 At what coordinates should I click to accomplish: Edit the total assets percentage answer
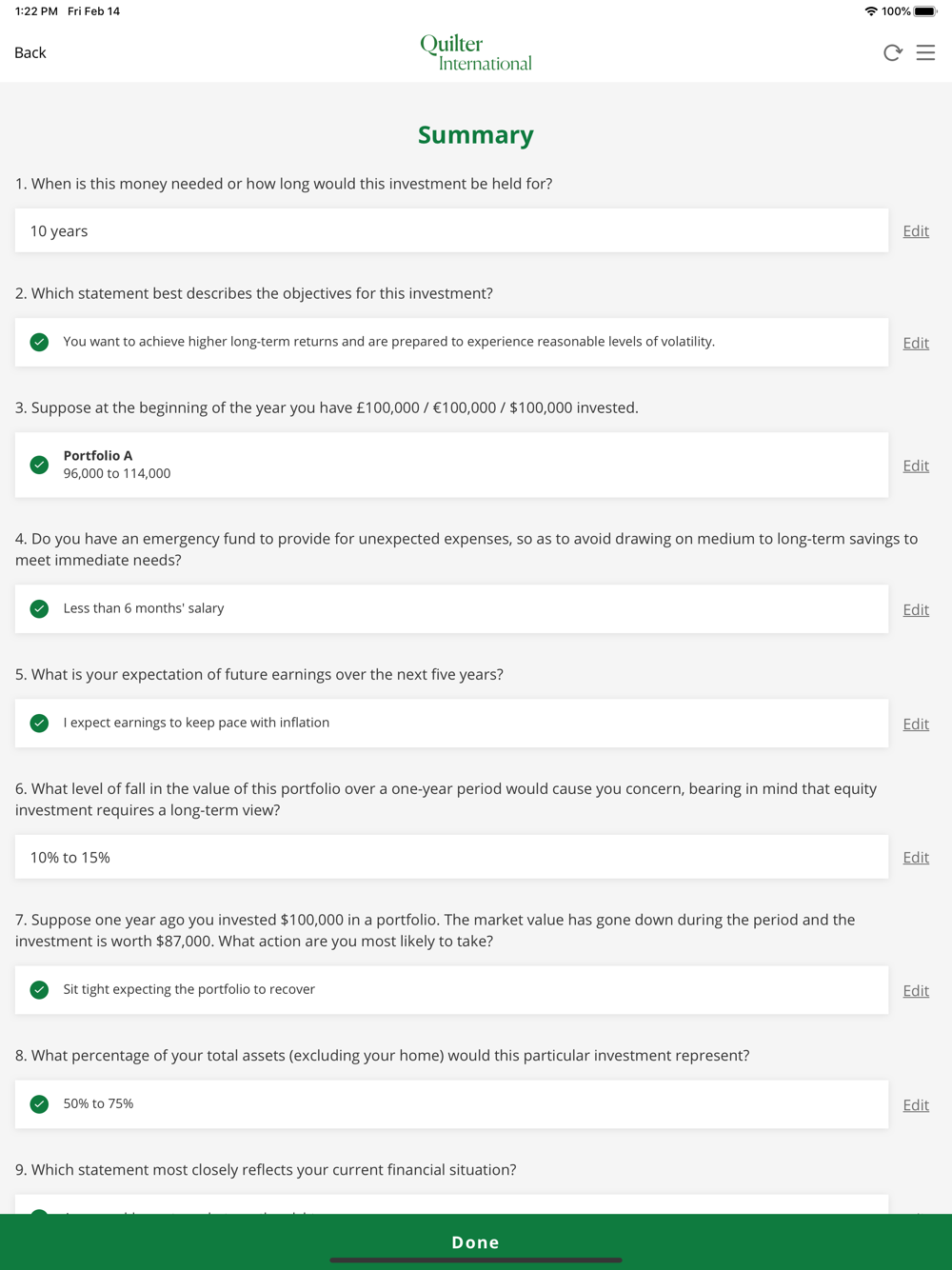pos(916,1105)
